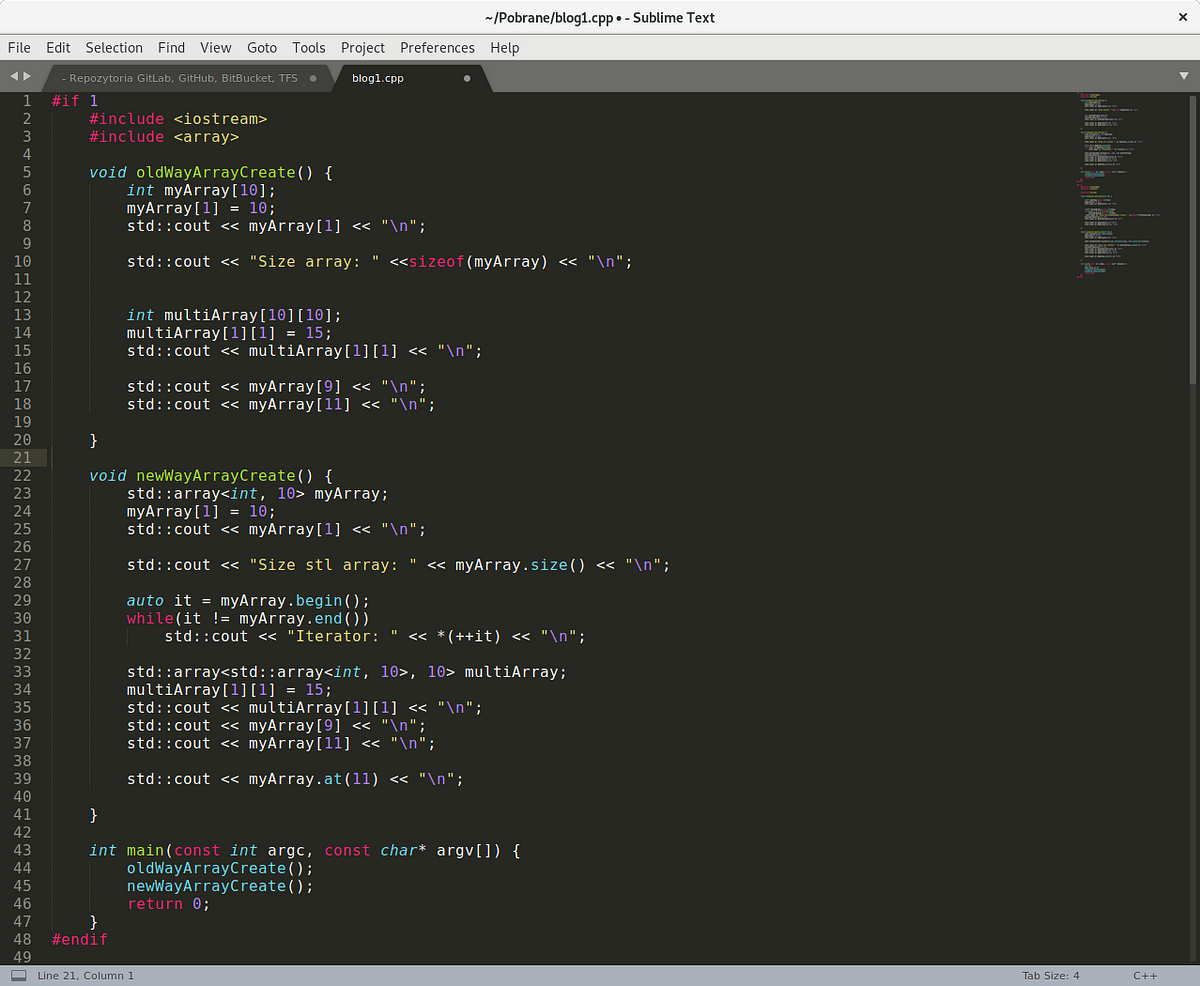Click the vertical scrollbar handle
Image resolution: width=1200 pixels, height=986 pixels.
[x=1192, y=240]
